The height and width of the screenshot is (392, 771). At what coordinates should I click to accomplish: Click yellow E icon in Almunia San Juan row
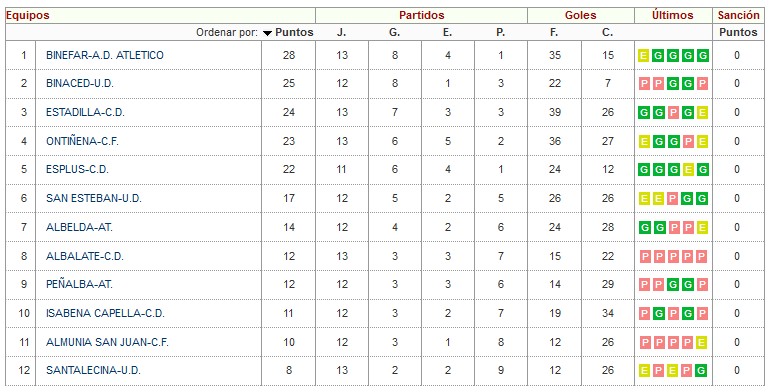703,342
